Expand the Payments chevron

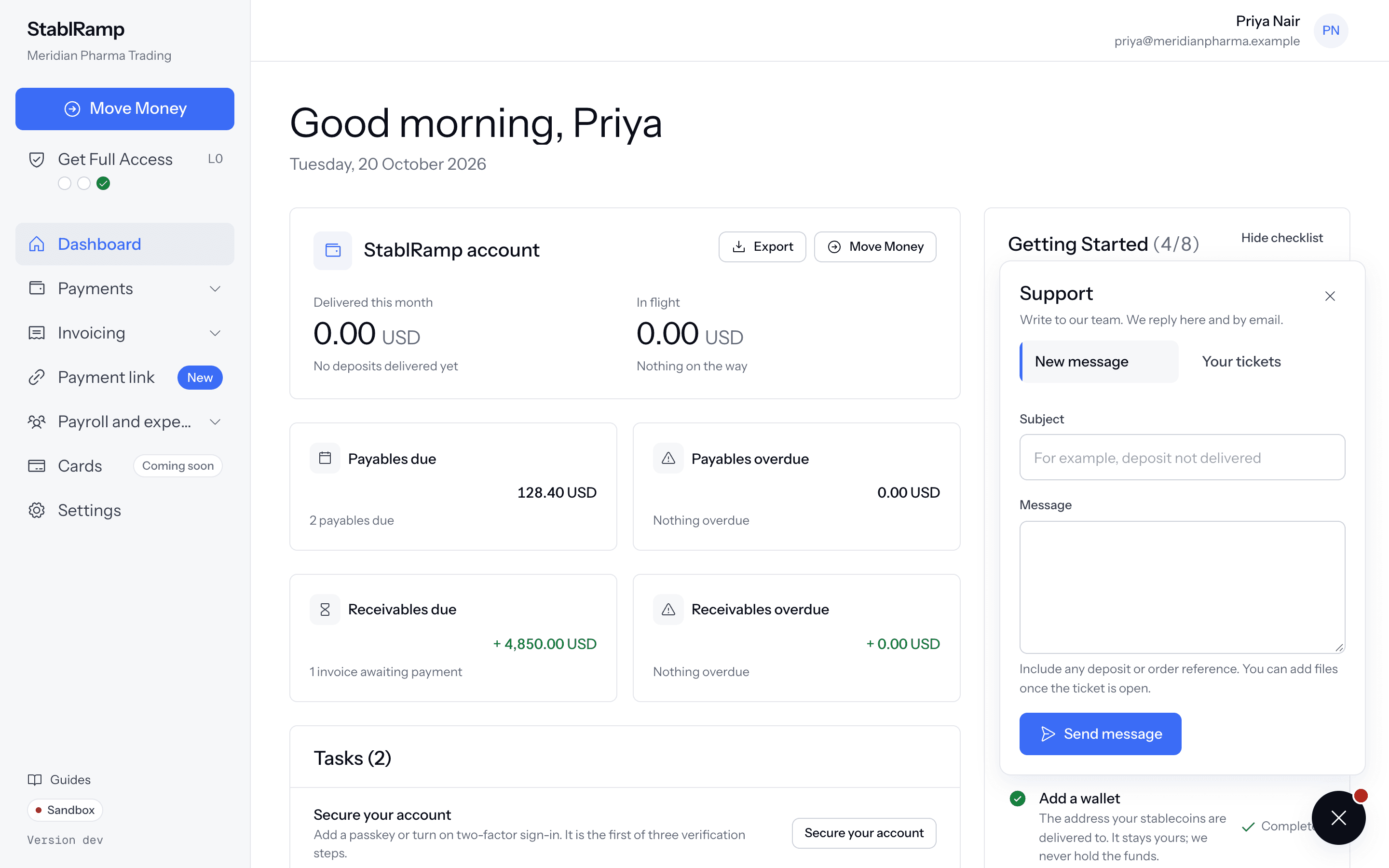(x=215, y=289)
